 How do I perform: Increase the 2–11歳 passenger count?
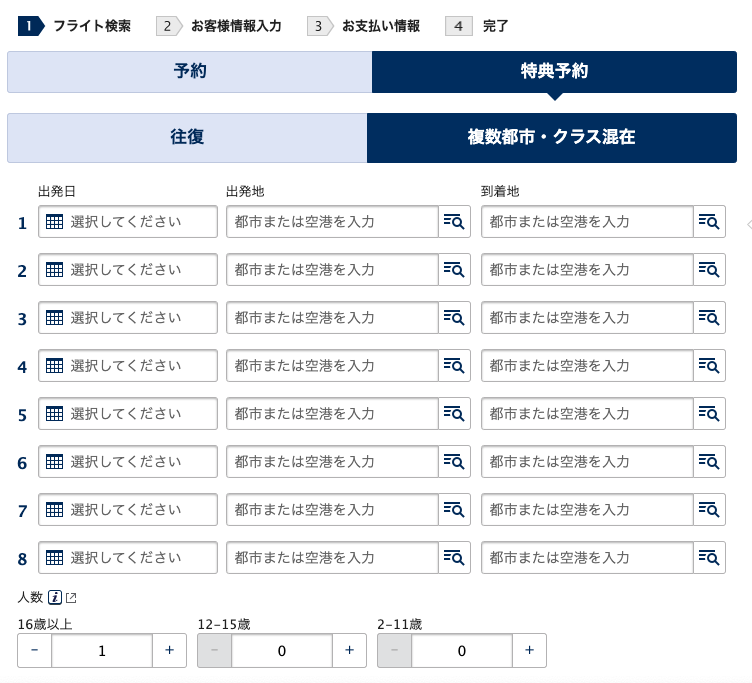[x=529, y=650]
